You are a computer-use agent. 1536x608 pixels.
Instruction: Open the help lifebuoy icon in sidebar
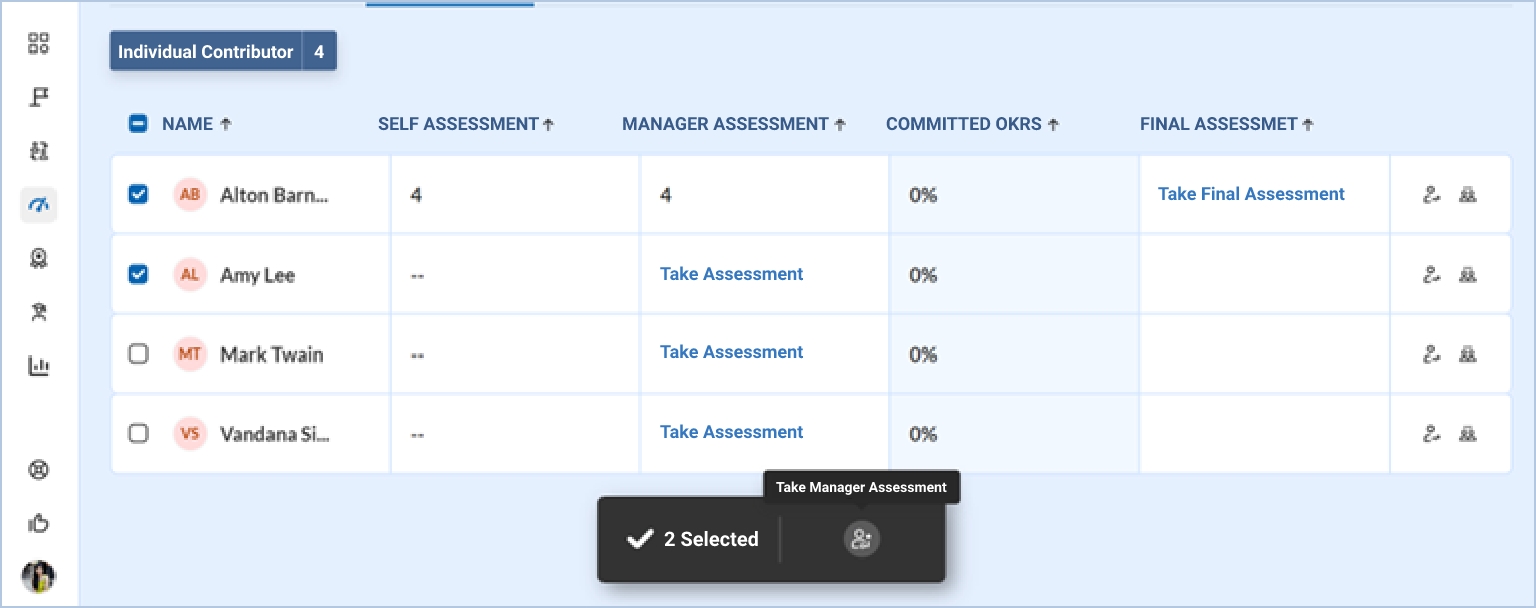coord(38,470)
